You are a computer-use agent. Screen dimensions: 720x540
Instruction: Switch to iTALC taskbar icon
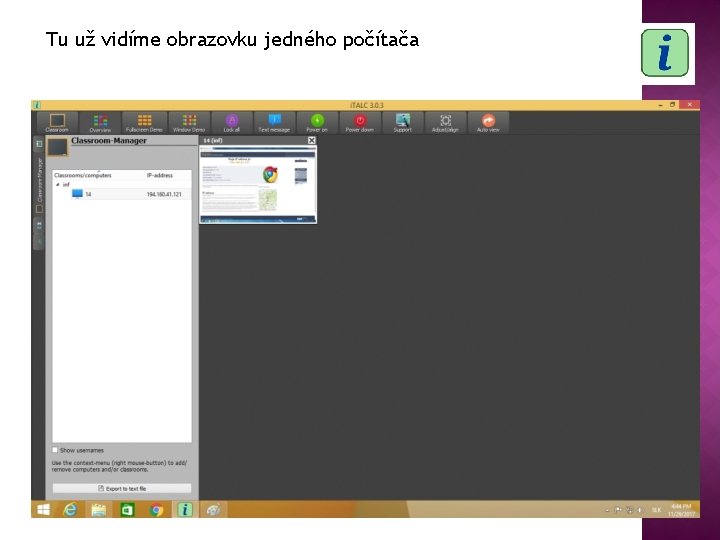point(185,510)
